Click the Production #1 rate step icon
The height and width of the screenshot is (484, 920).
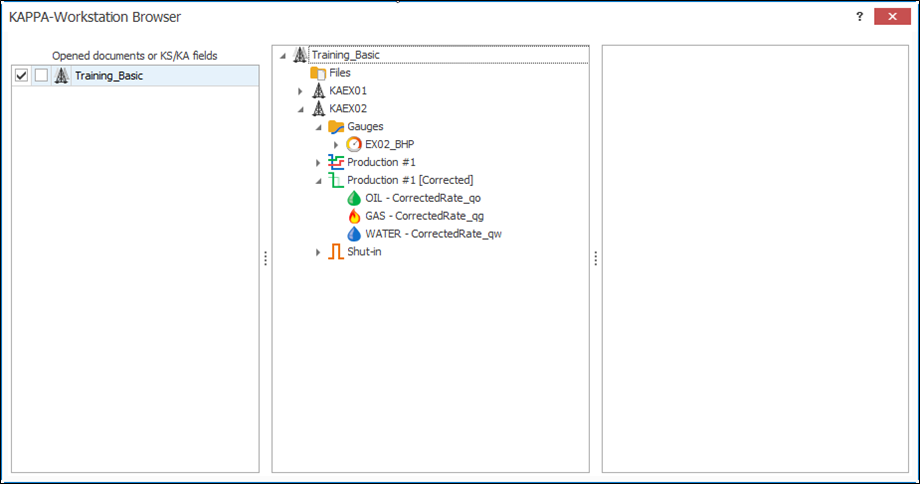336,163
